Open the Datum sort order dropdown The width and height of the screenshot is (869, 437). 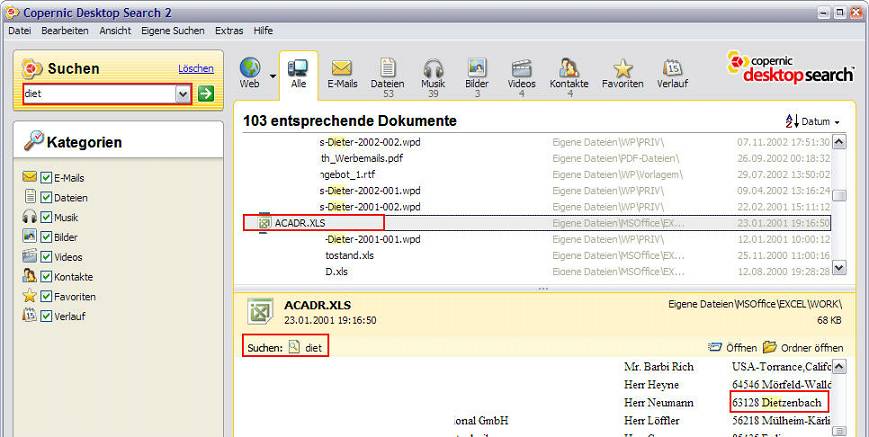(820, 121)
